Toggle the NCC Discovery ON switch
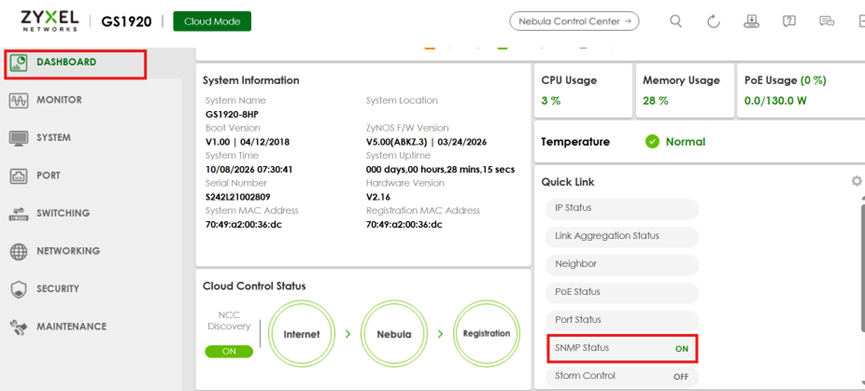 point(228,351)
